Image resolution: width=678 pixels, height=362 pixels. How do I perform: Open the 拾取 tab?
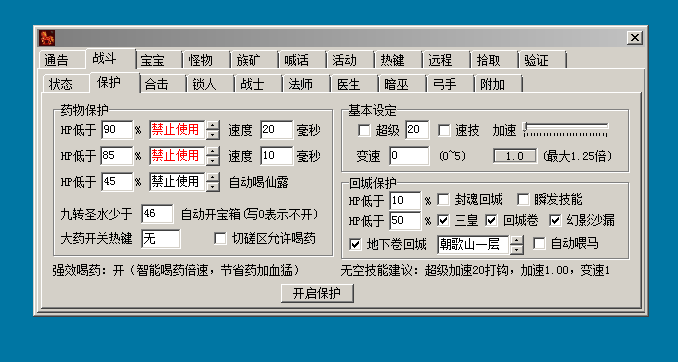click(494, 60)
